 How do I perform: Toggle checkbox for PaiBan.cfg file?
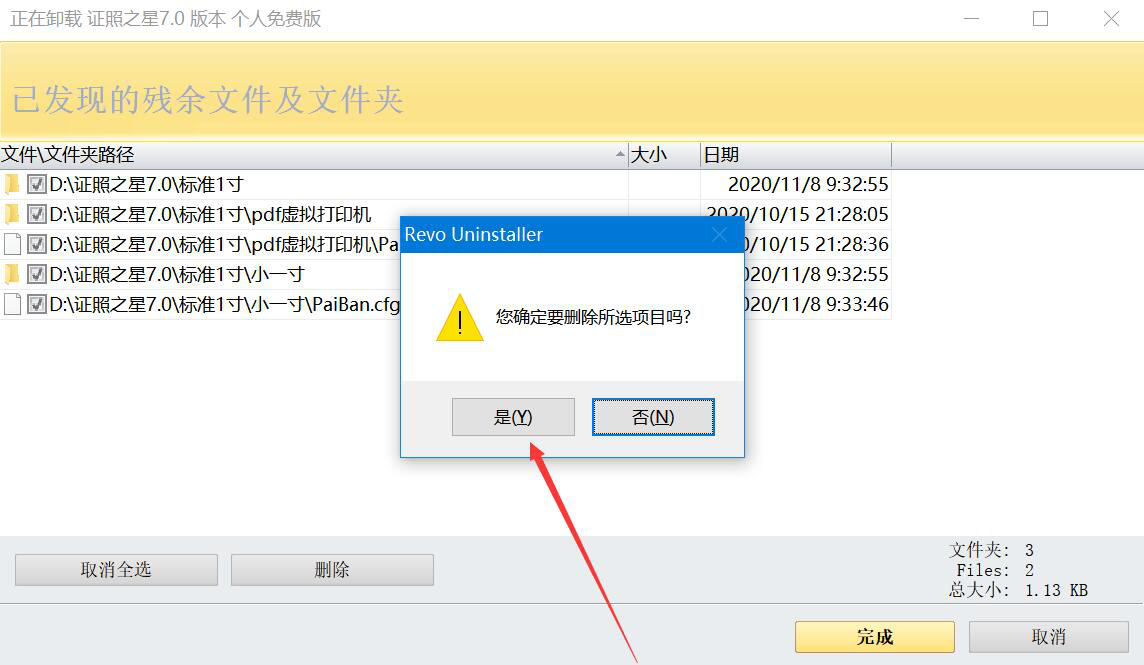36,304
